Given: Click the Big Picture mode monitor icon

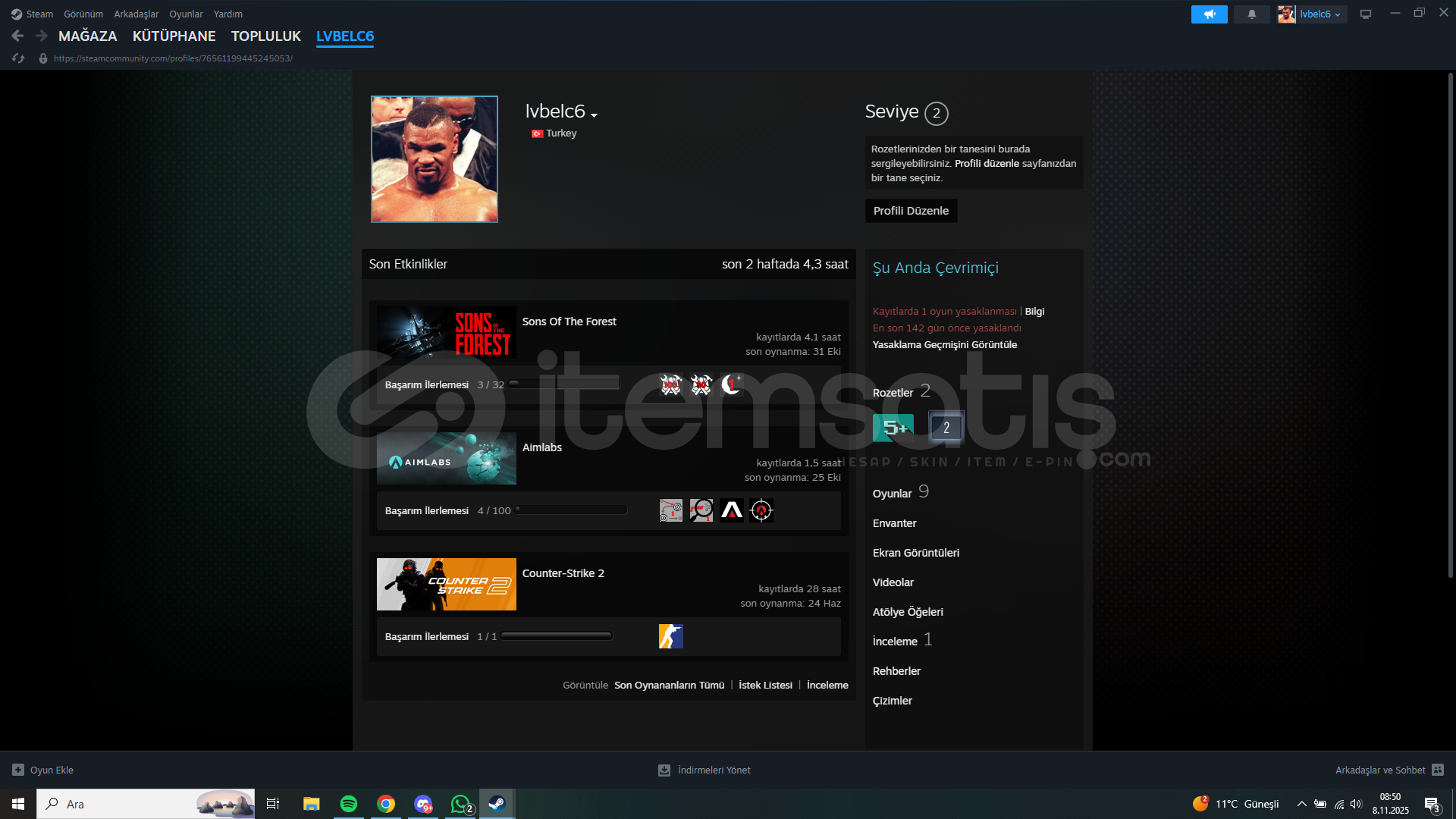Looking at the screenshot, I should (1365, 14).
